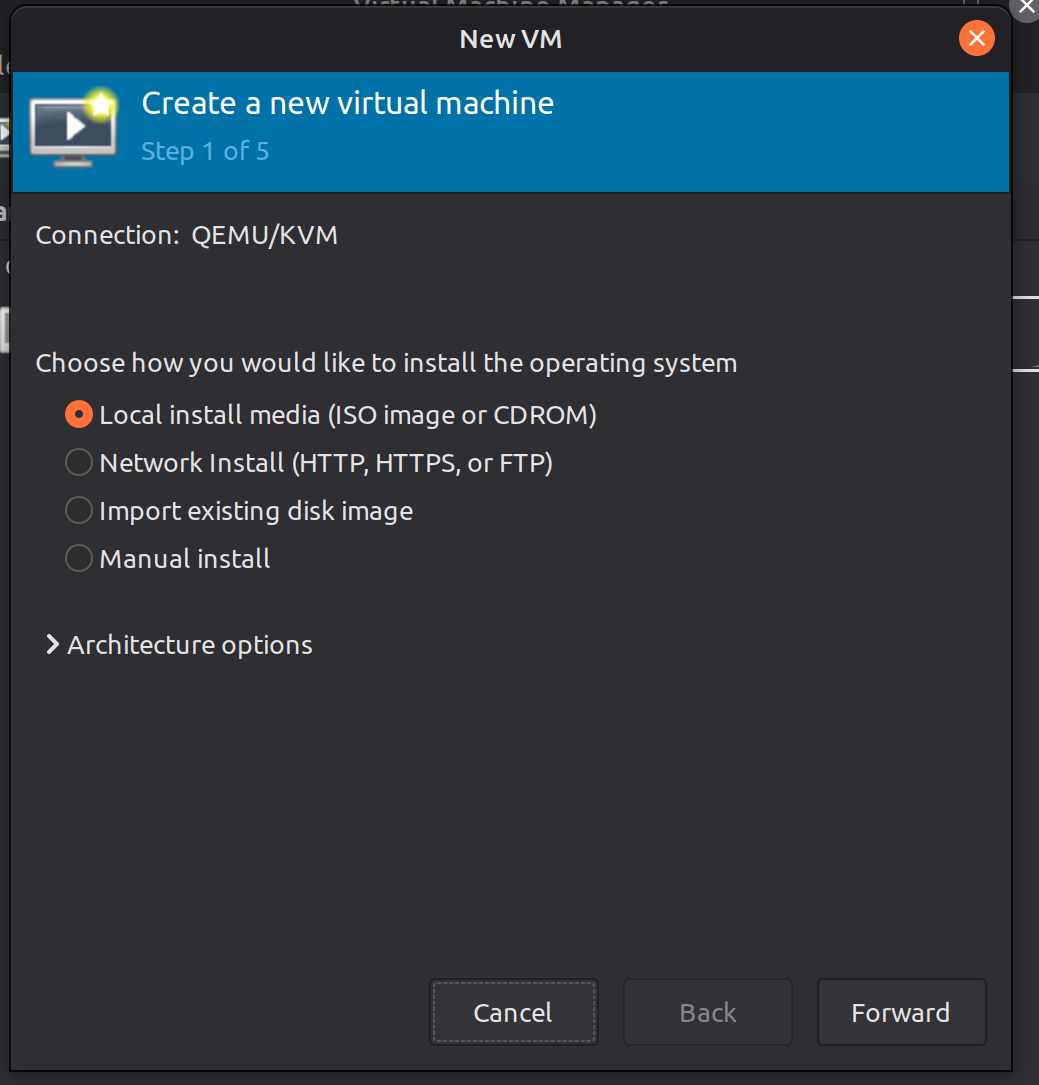Click the partially hidden toolbar icon behind the dialog
The height and width of the screenshot is (1085, 1039).
(5, 135)
